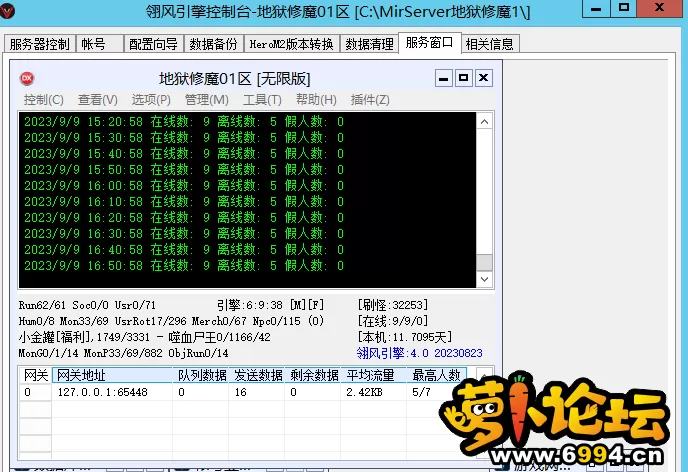This screenshot has height=472, width=688.
Task: Click the 翎风引擎控制台 app icon in title bar
Action: click(x=7, y=11)
